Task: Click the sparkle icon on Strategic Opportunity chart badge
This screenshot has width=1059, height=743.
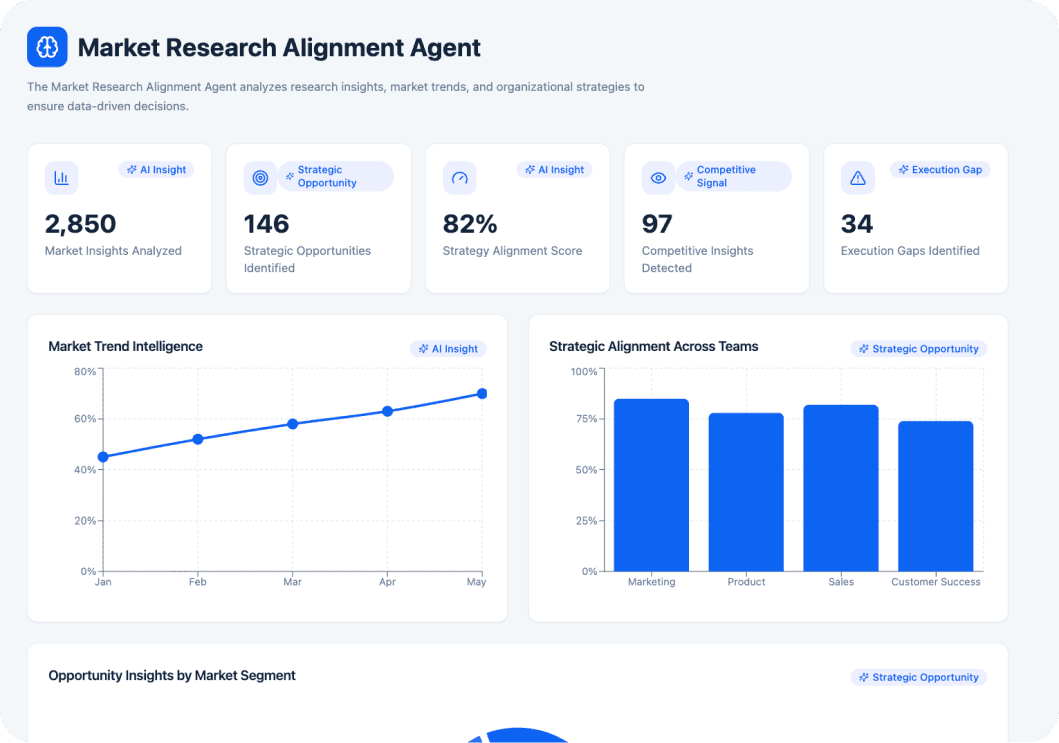Action: click(x=864, y=349)
